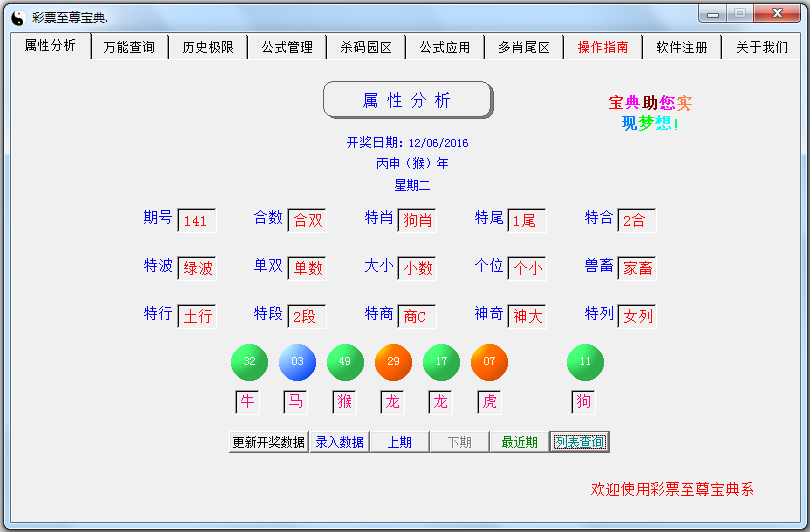Click the 星期二 weekday text
The width and height of the screenshot is (810, 532).
412,185
